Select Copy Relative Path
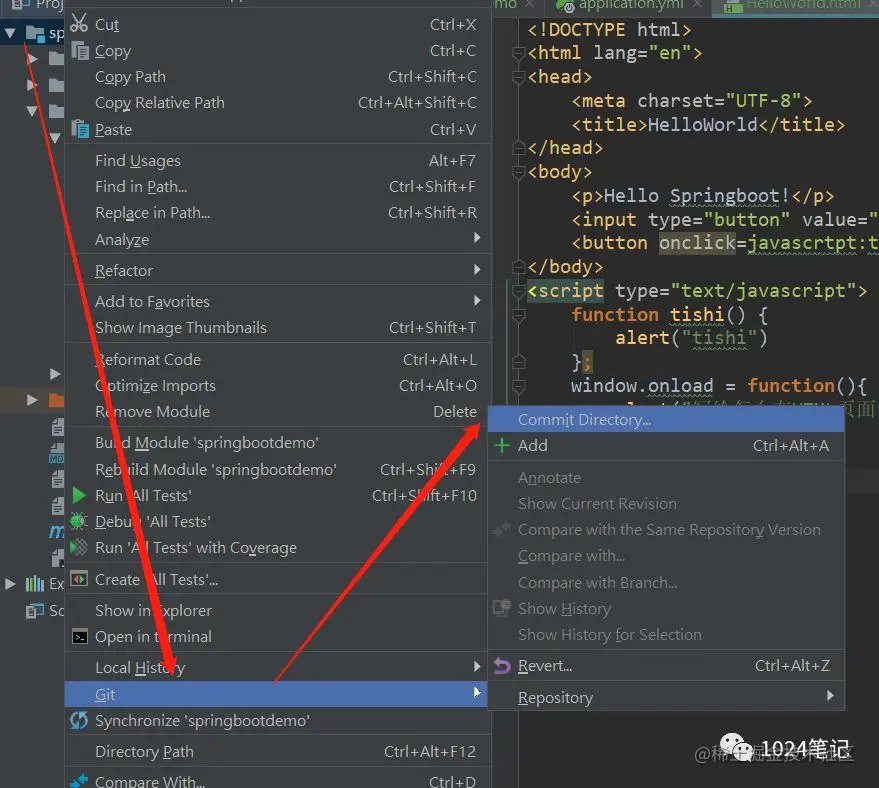Viewport: 879px width, 788px height. (278, 103)
